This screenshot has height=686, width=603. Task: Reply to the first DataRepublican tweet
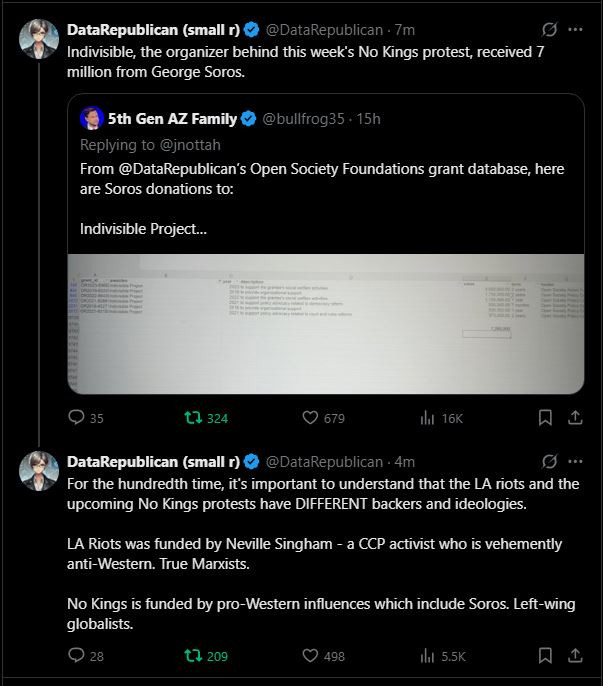[x=77, y=418]
